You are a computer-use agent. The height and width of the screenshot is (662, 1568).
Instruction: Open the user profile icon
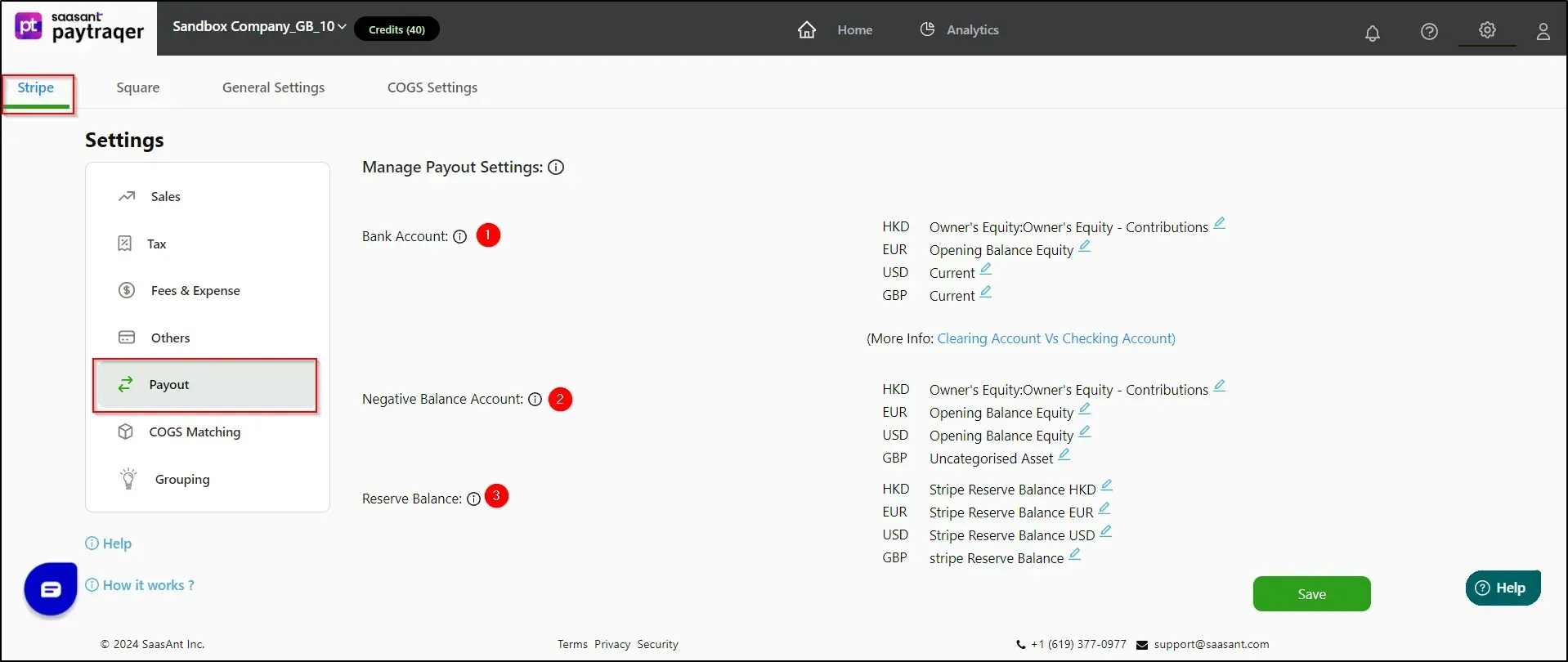pos(1543,32)
